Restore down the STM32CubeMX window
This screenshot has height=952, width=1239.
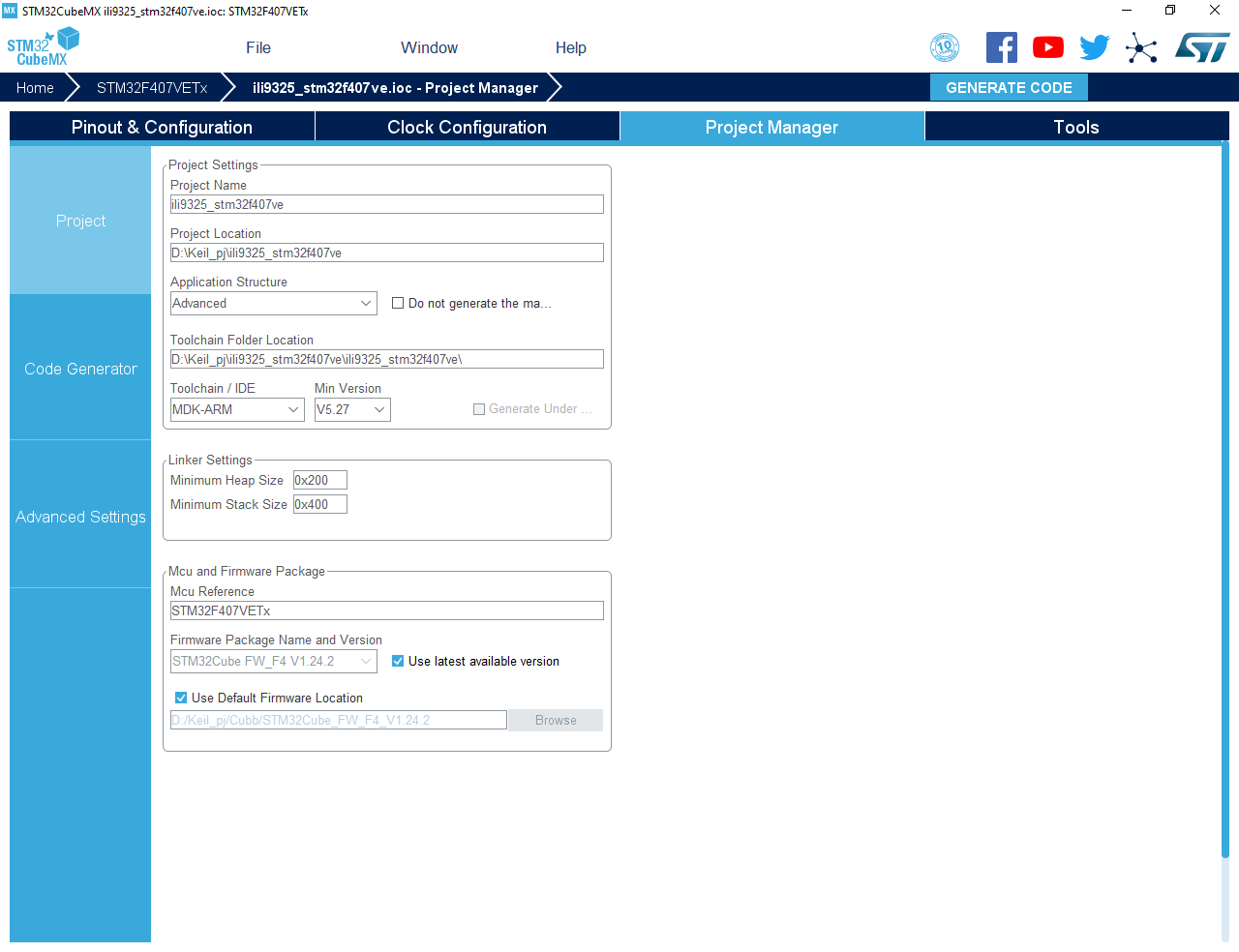coord(1170,11)
